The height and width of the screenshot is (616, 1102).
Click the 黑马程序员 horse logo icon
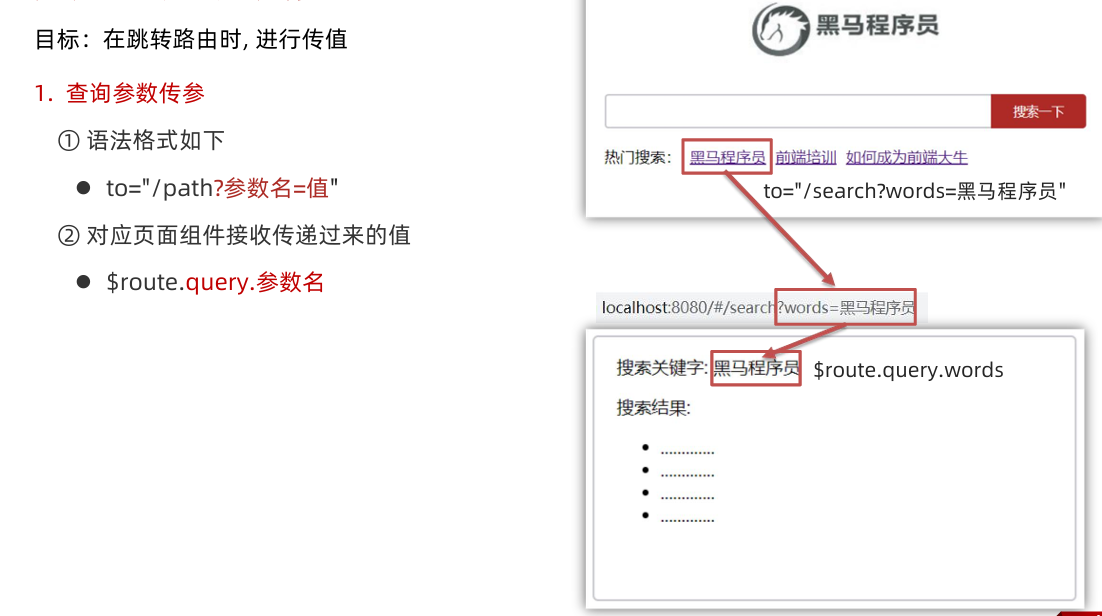[x=781, y=29]
